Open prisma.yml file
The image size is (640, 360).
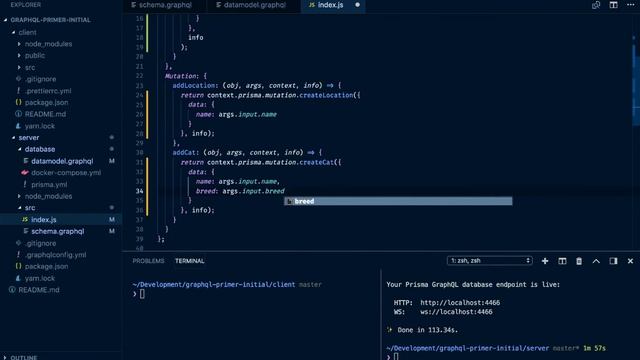pyautogui.click(x=49, y=184)
